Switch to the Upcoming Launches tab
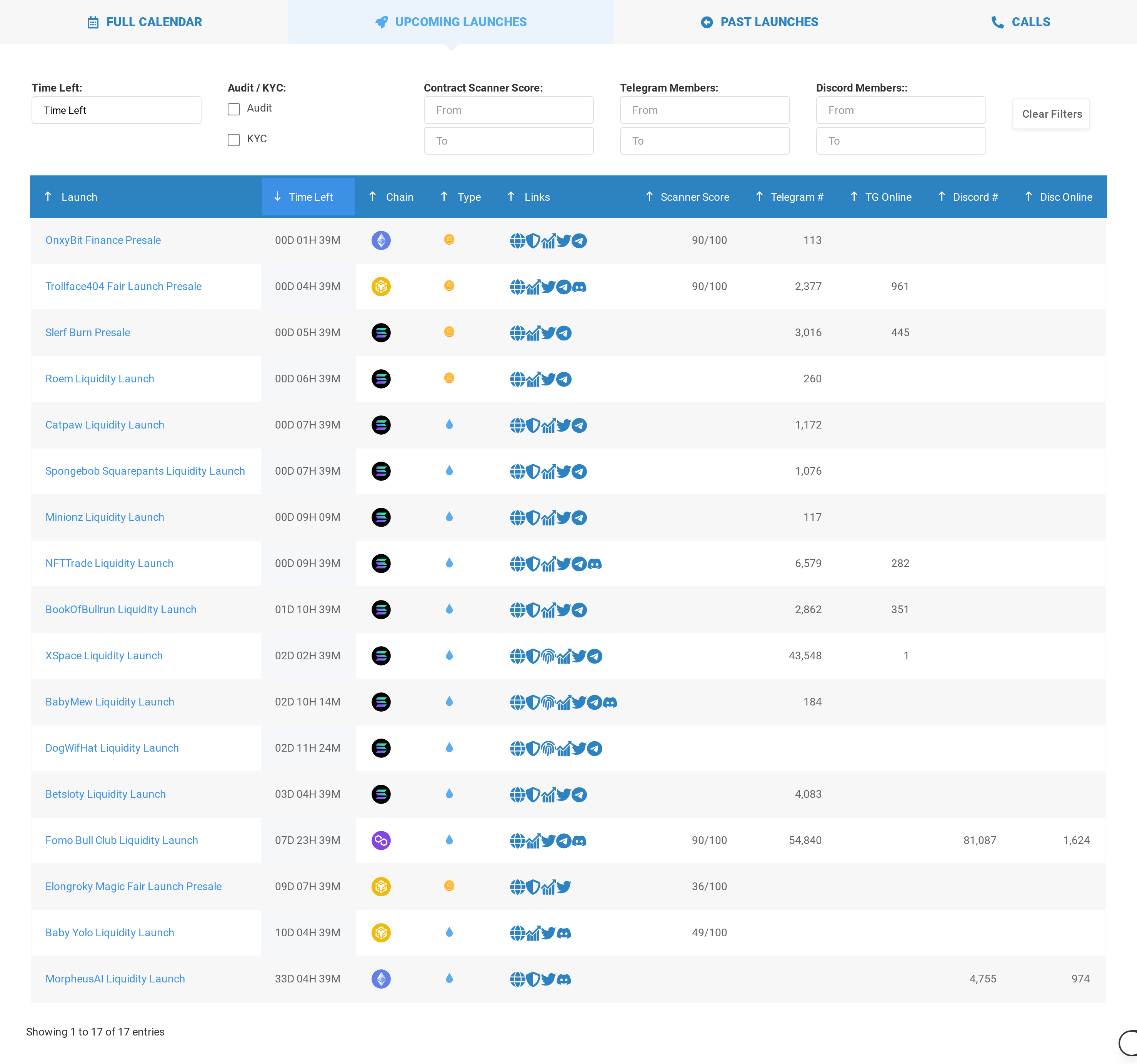1137x1064 pixels. click(451, 22)
